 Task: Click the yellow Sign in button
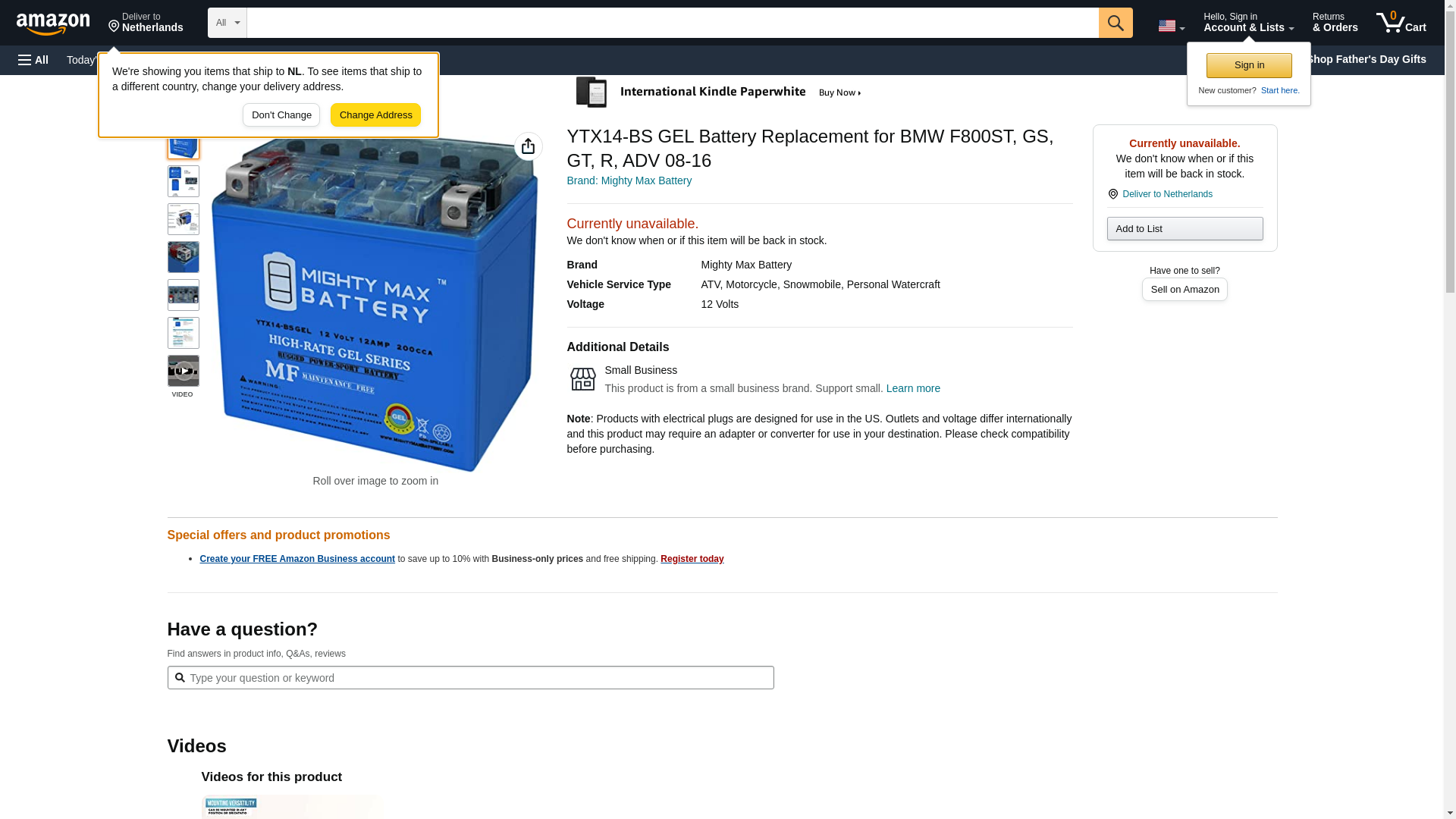tap(1249, 65)
